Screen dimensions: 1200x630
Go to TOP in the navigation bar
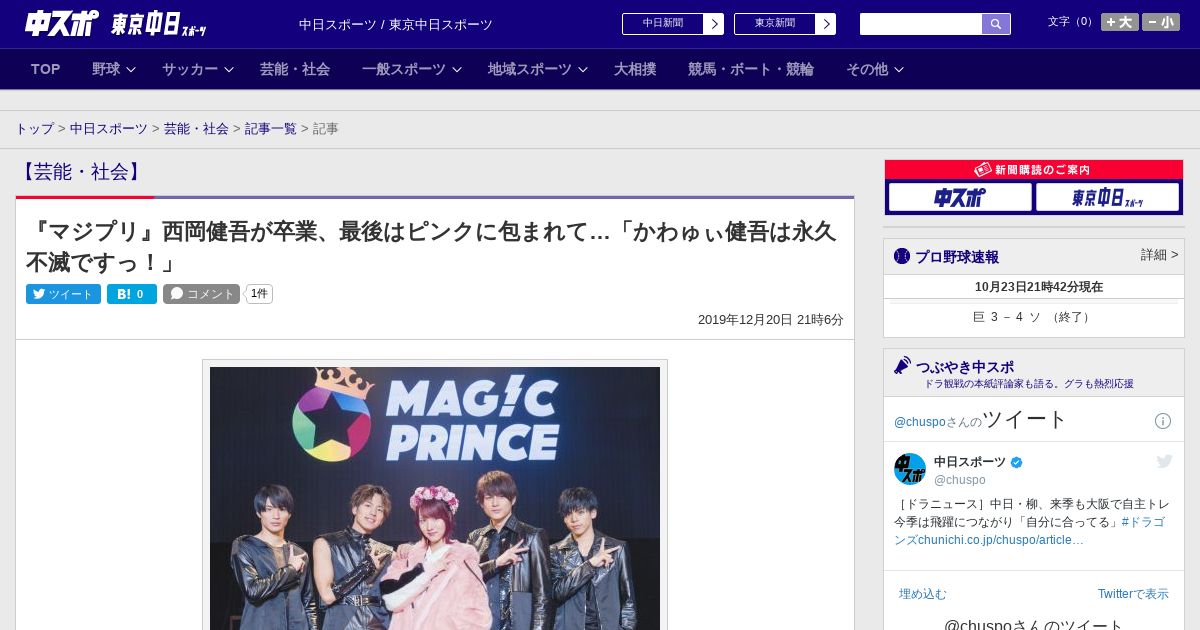tap(46, 69)
